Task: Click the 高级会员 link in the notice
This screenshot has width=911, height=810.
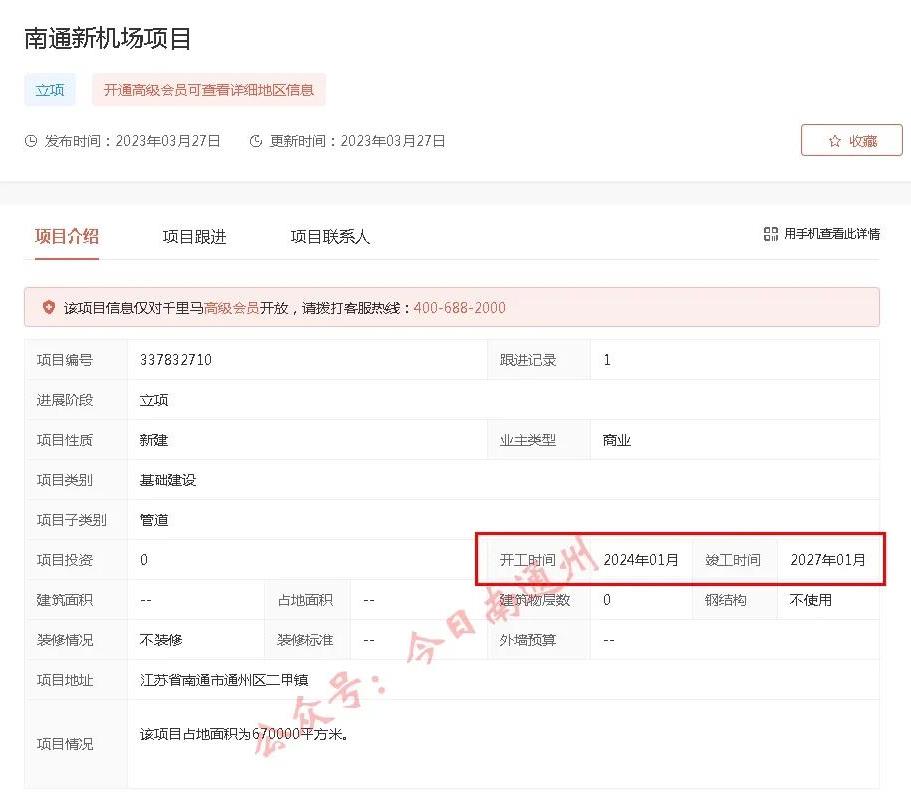Action: pos(232,308)
